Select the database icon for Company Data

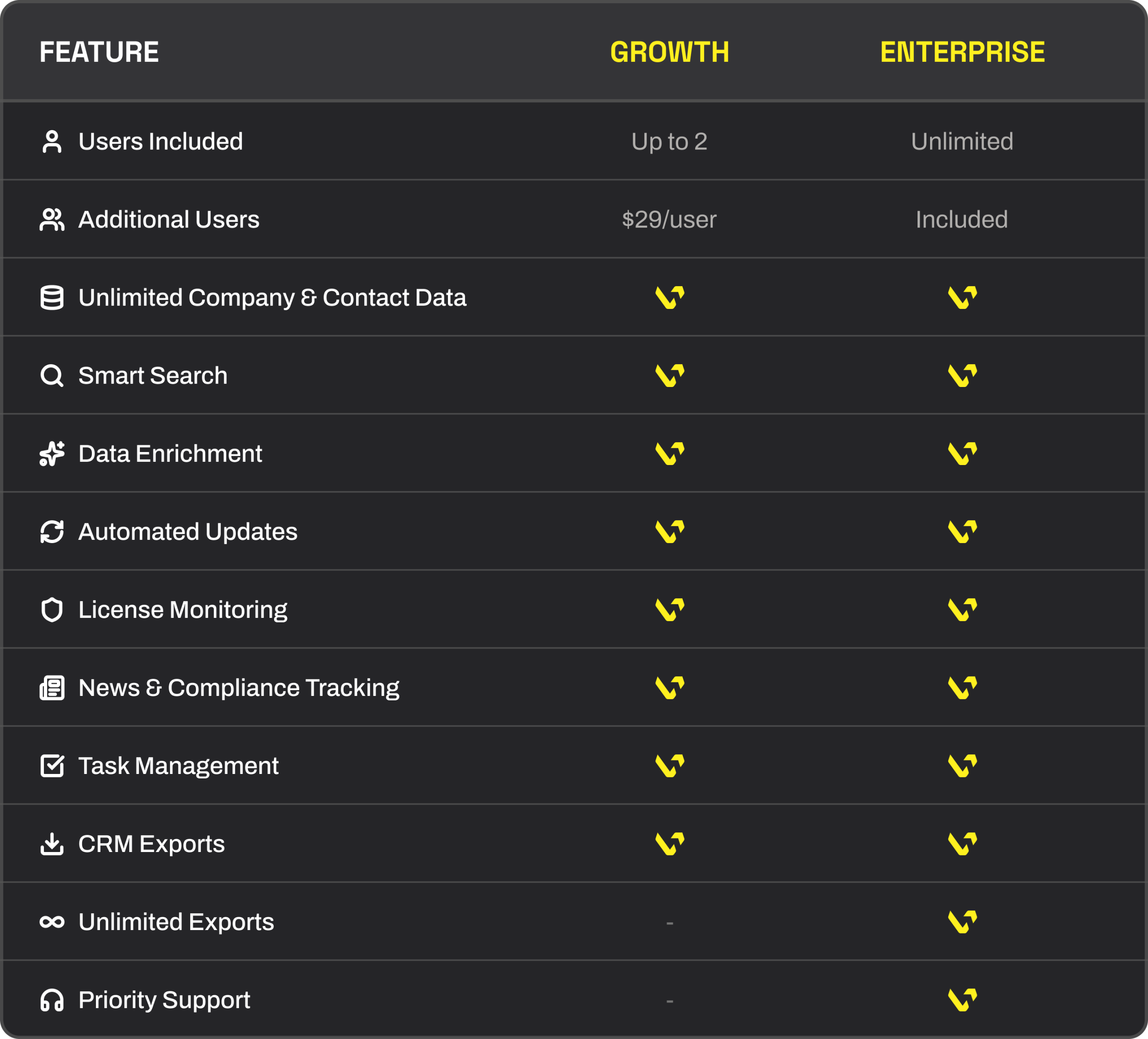click(52, 298)
